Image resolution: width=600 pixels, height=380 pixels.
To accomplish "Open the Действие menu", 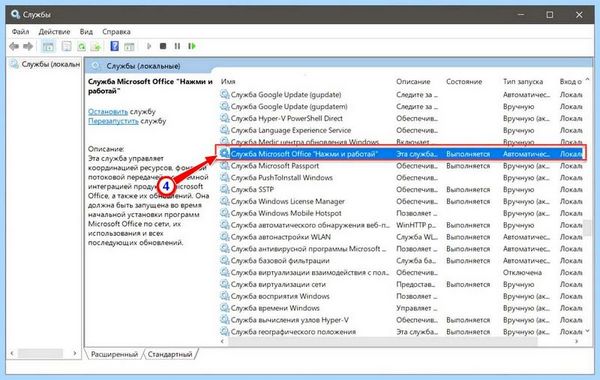I will click(54, 32).
